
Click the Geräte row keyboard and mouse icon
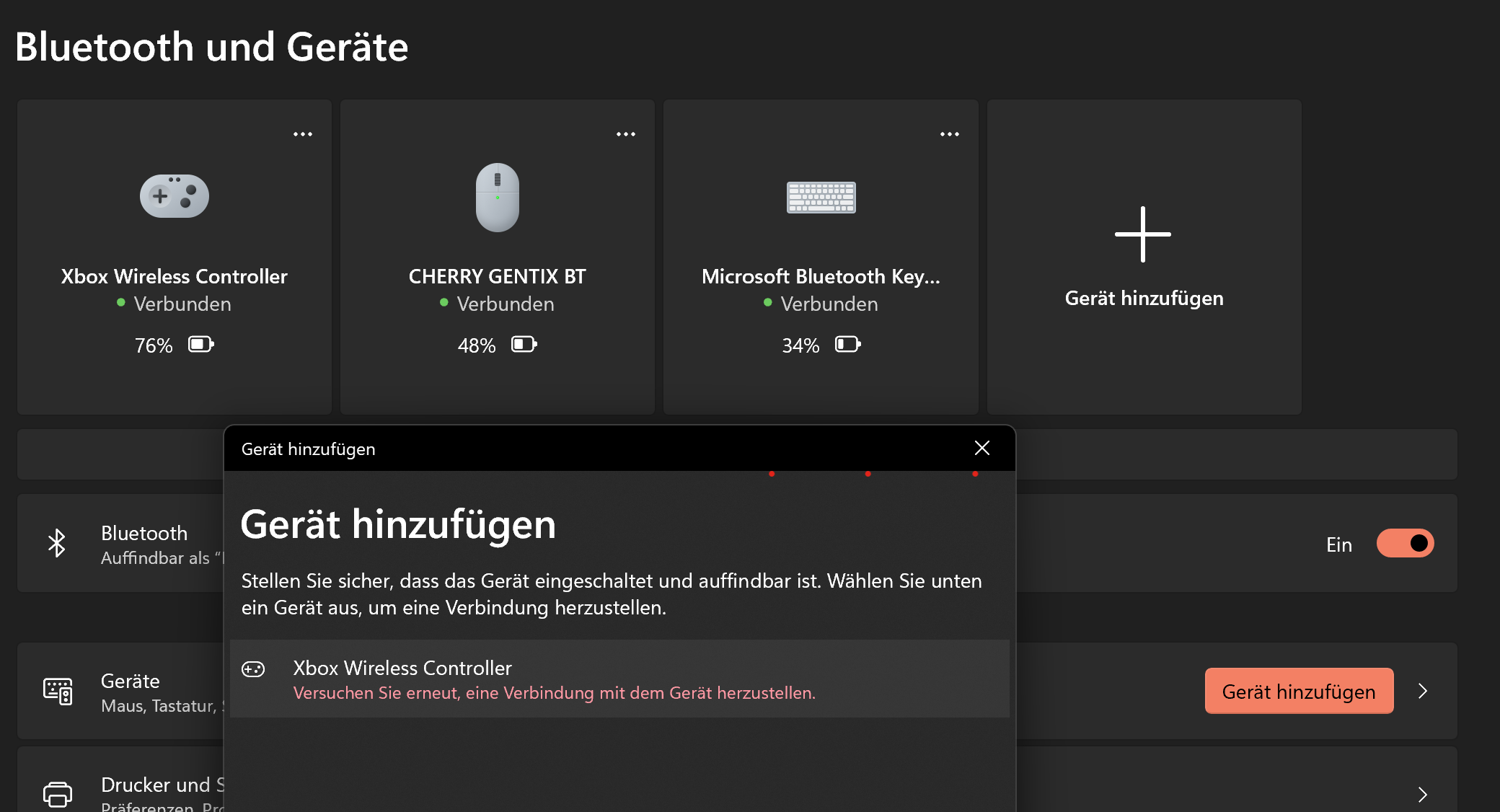click(x=58, y=691)
